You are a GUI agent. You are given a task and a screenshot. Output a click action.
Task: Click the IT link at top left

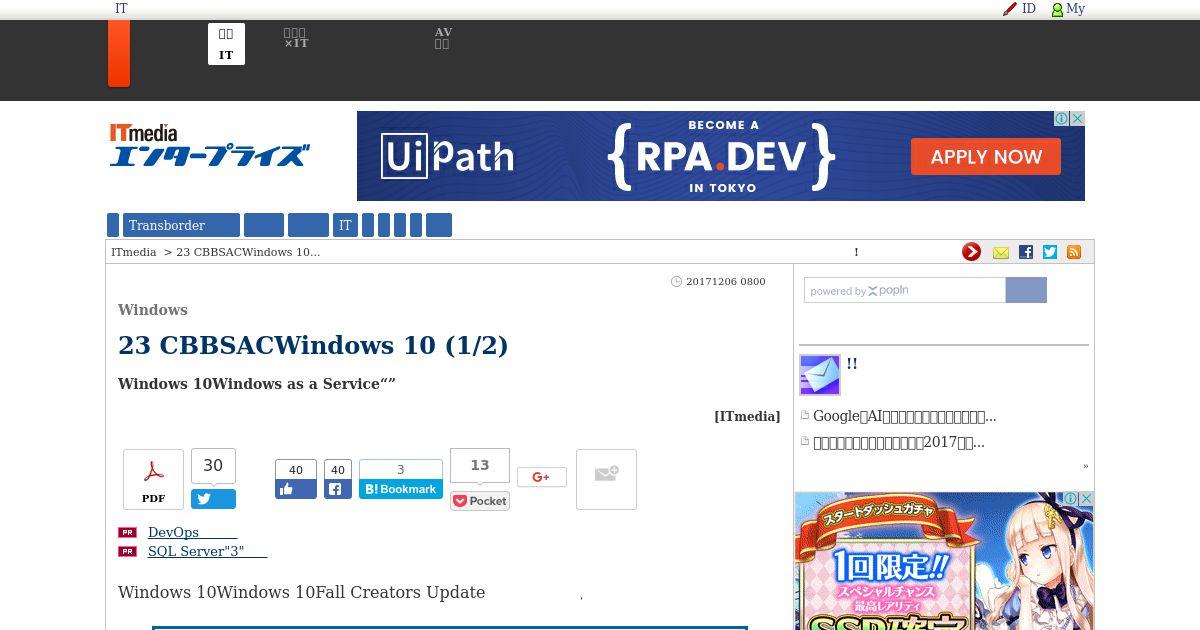121,8
